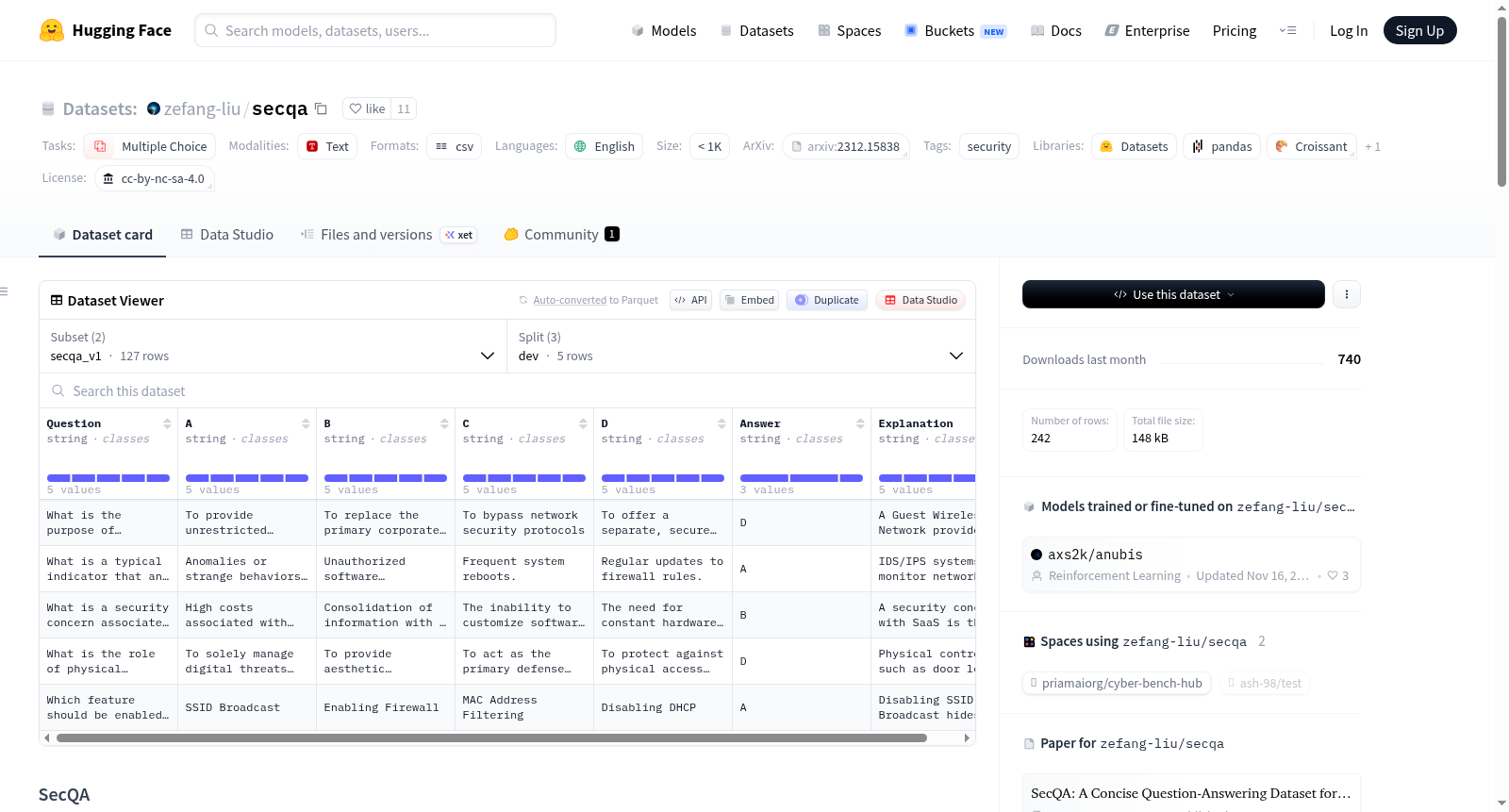Click the csv format tag
Image resolution: width=1509 pixels, height=812 pixels.
(x=455, y=146)
